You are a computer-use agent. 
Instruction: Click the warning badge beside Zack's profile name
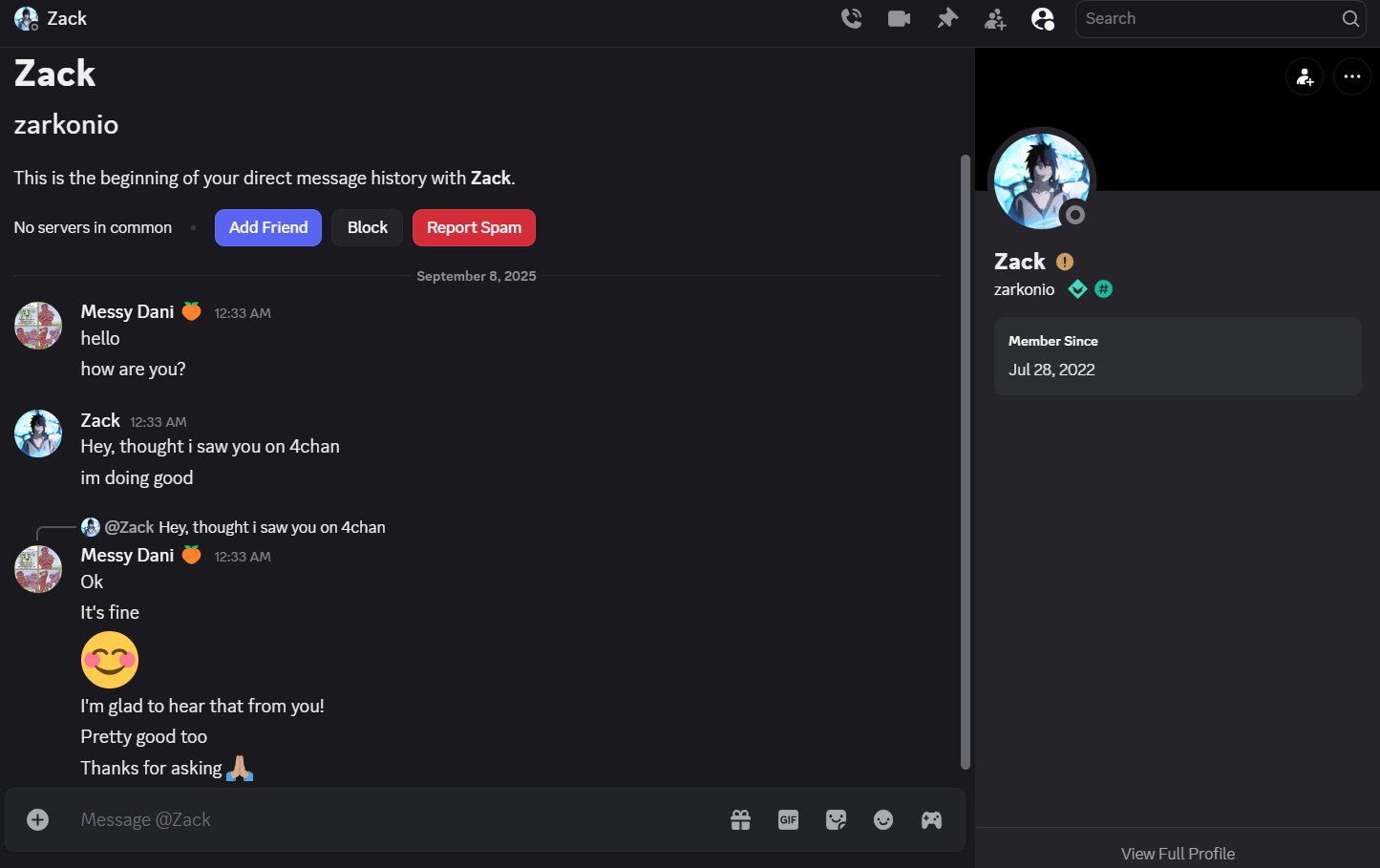(x=1065, y=262)
